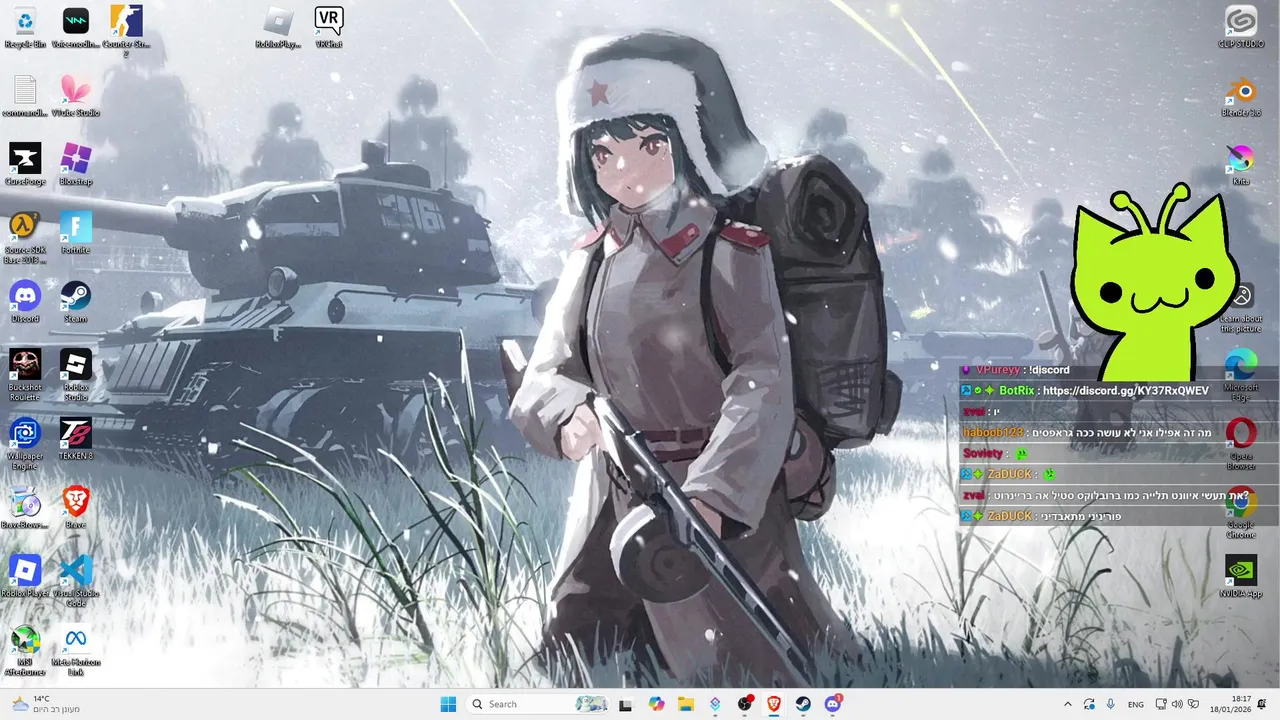Switch to Steam in the taskbar
This screenshot has height=720, width=1280.
click(x=803, y=704)
